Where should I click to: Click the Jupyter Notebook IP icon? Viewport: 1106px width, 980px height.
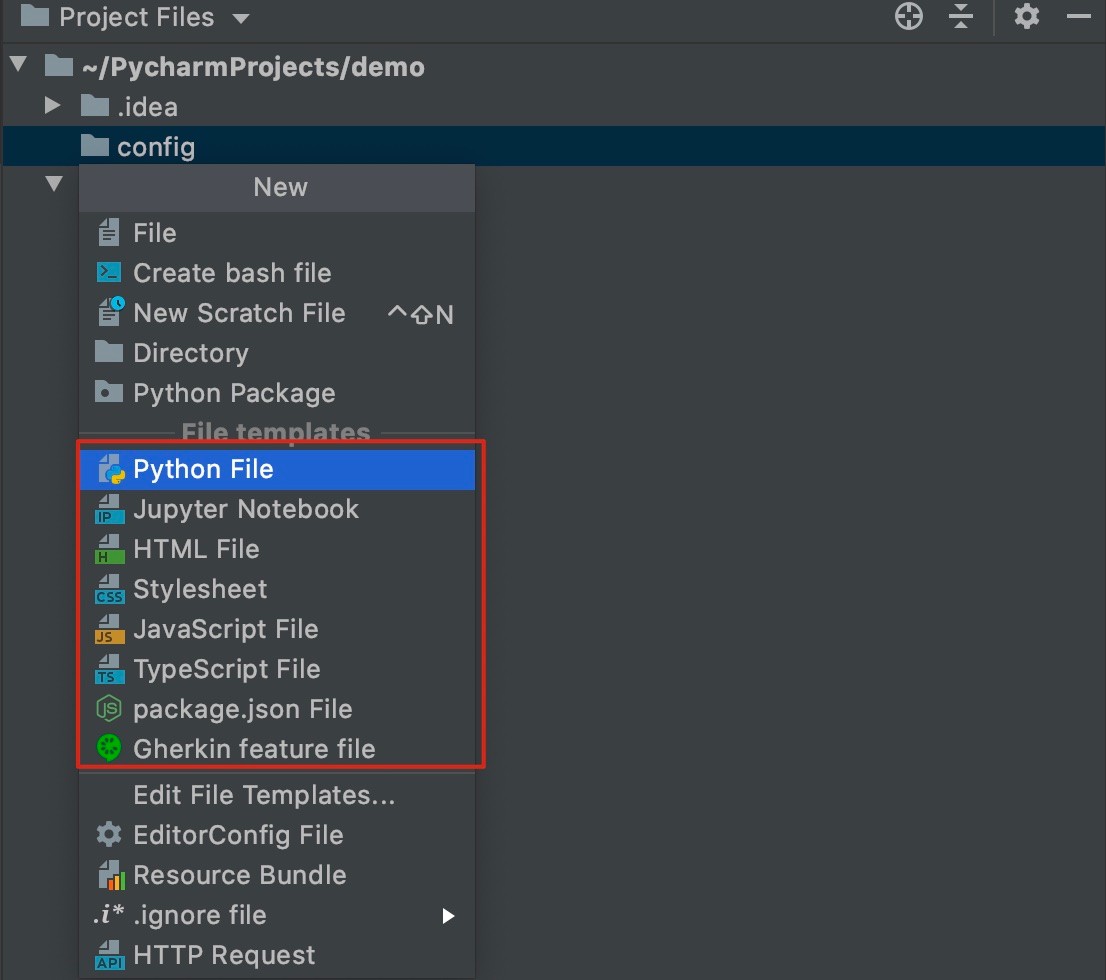coord(109,509)
